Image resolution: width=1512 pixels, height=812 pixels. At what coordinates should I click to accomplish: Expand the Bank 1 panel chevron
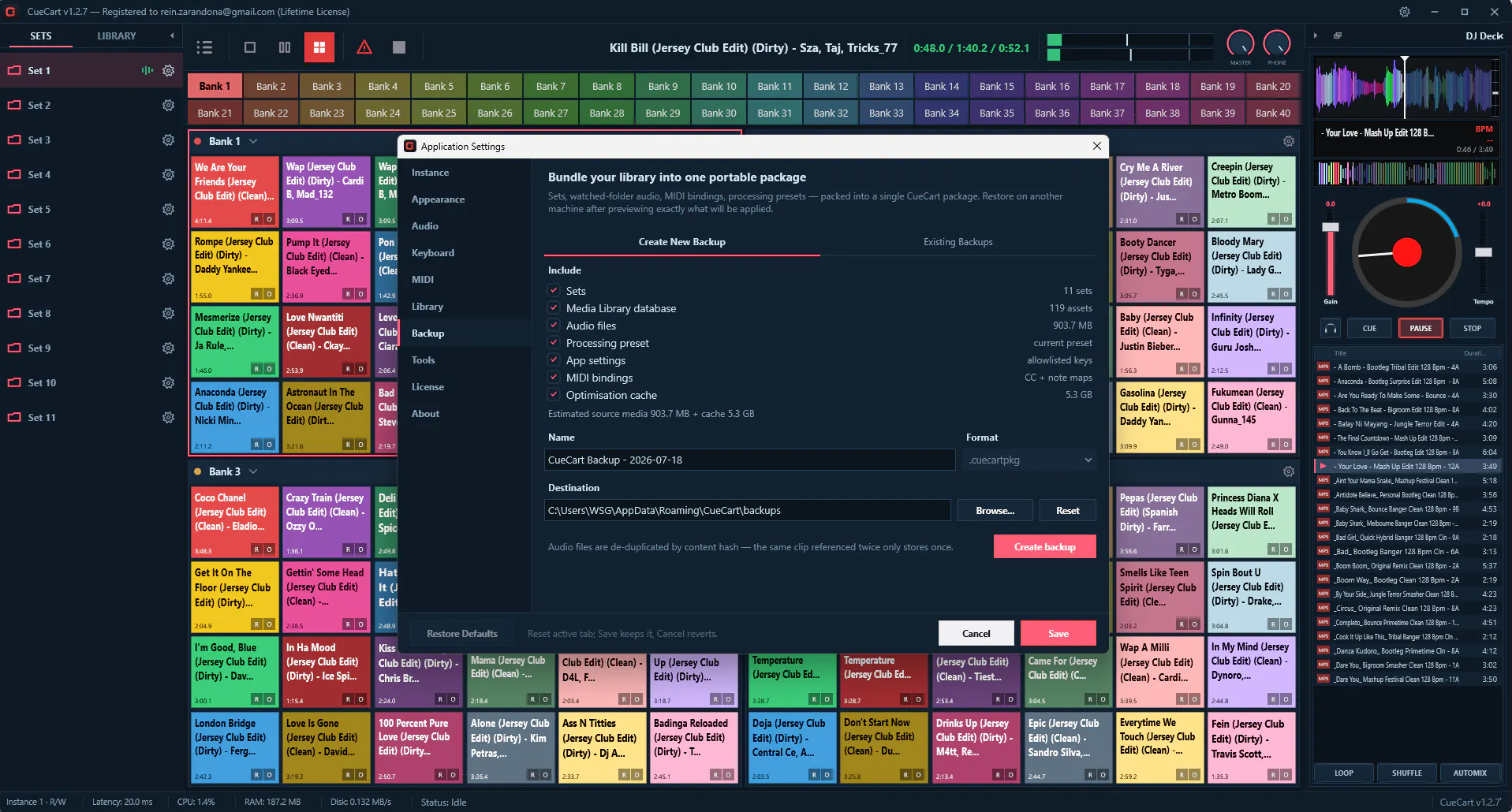click(x=253, y=141)
